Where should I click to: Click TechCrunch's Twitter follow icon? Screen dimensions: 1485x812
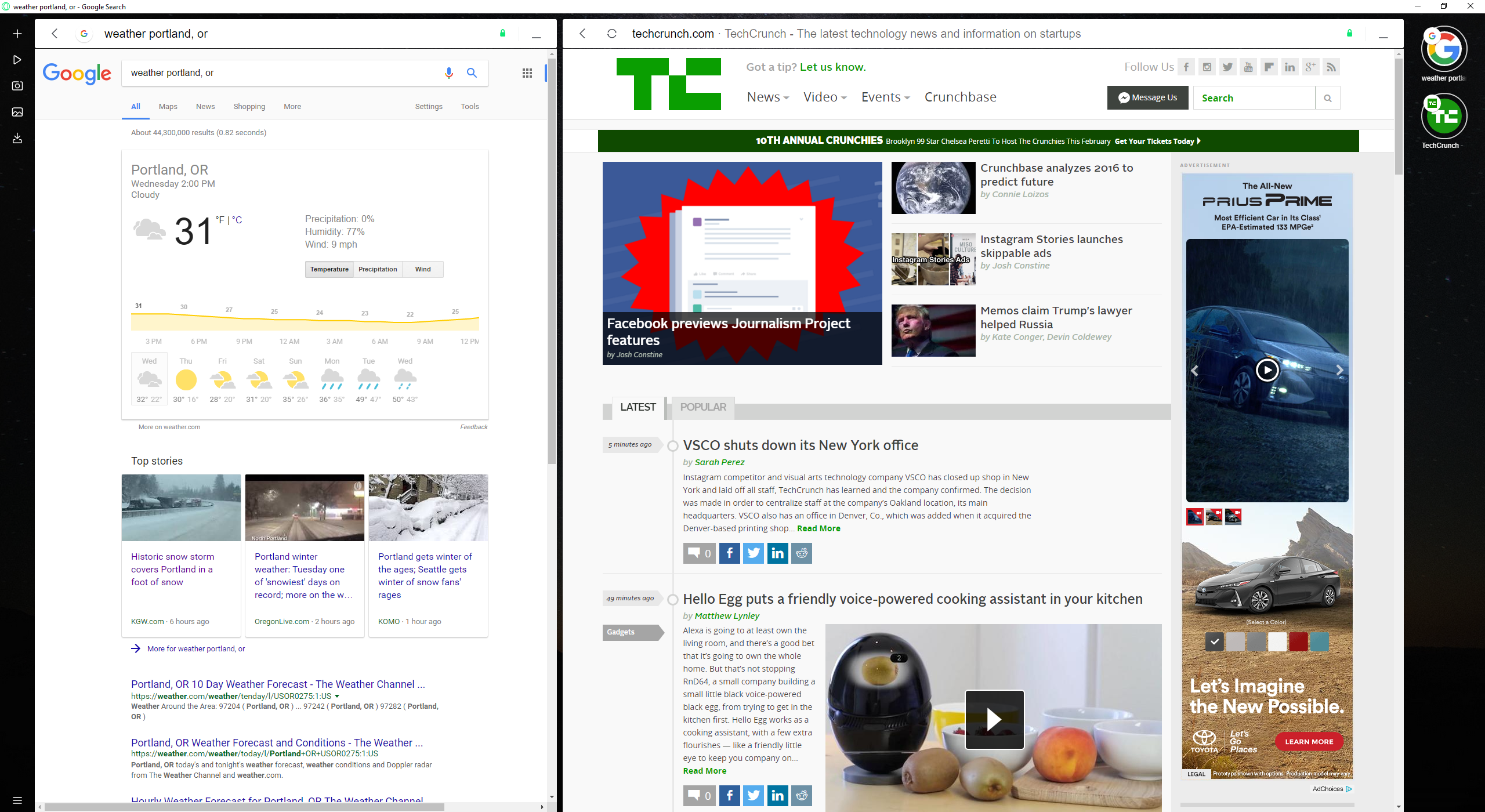click(1227, 67)
